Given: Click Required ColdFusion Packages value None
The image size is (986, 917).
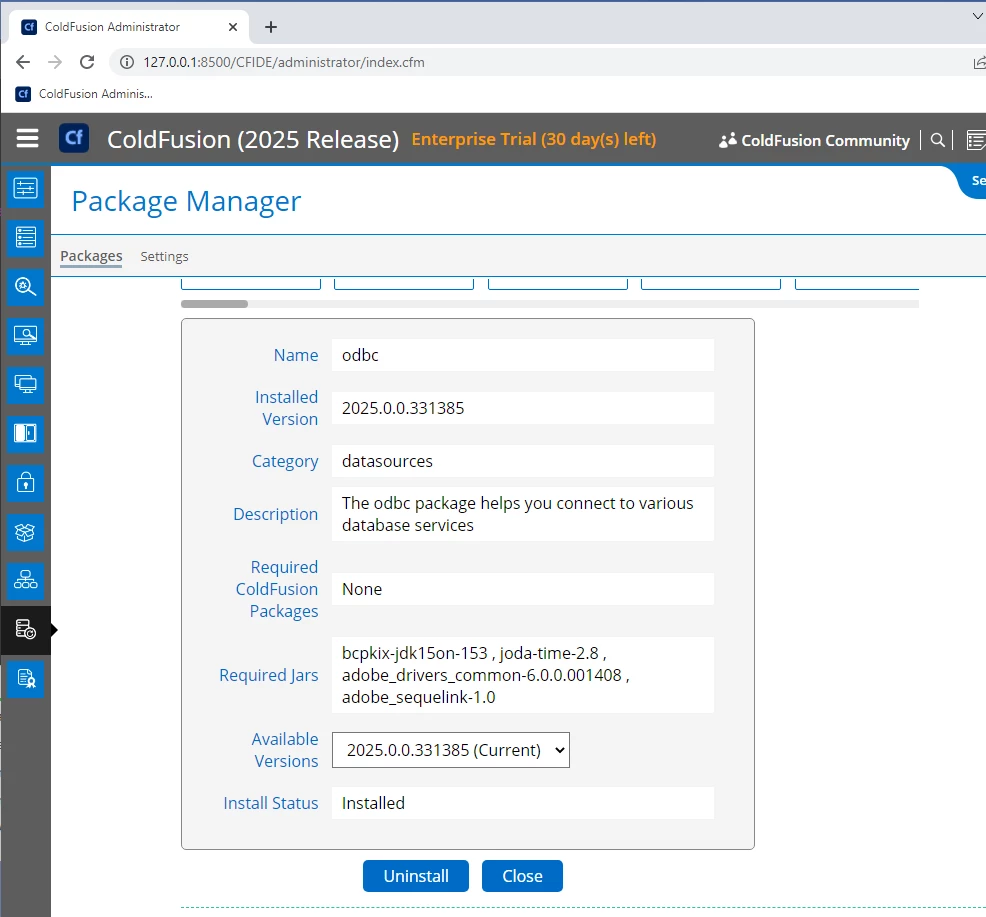Looking at the screenshot, I should click(523, 589).
